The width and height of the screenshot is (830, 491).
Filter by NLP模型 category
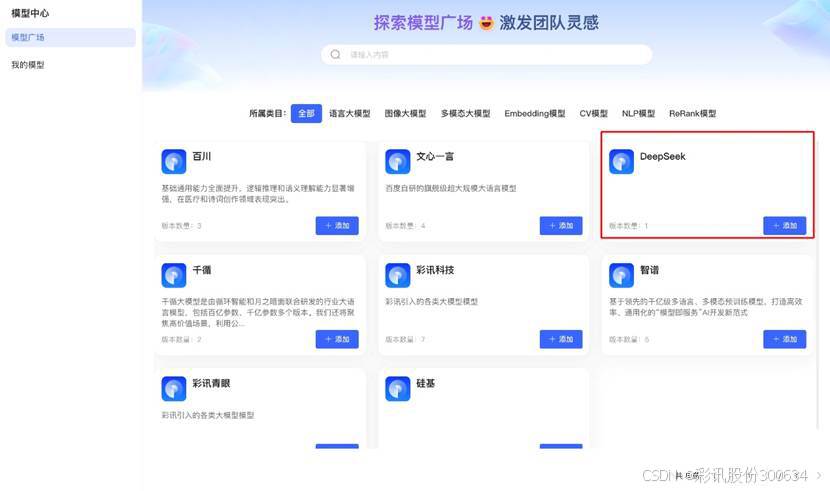[x=638, y=113]
